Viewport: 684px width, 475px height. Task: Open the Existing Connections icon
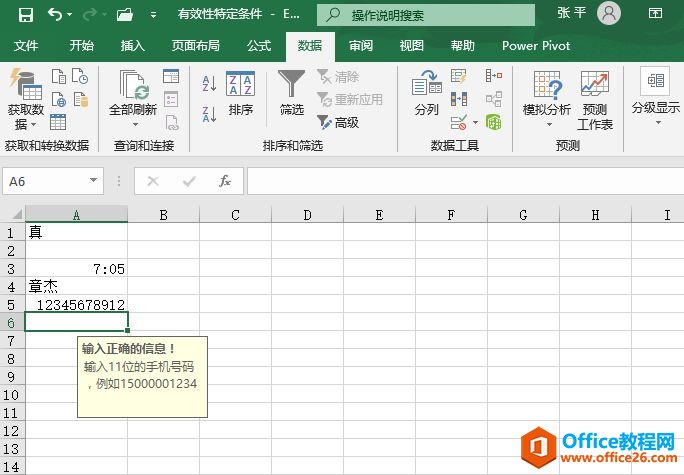coord(81,99)
